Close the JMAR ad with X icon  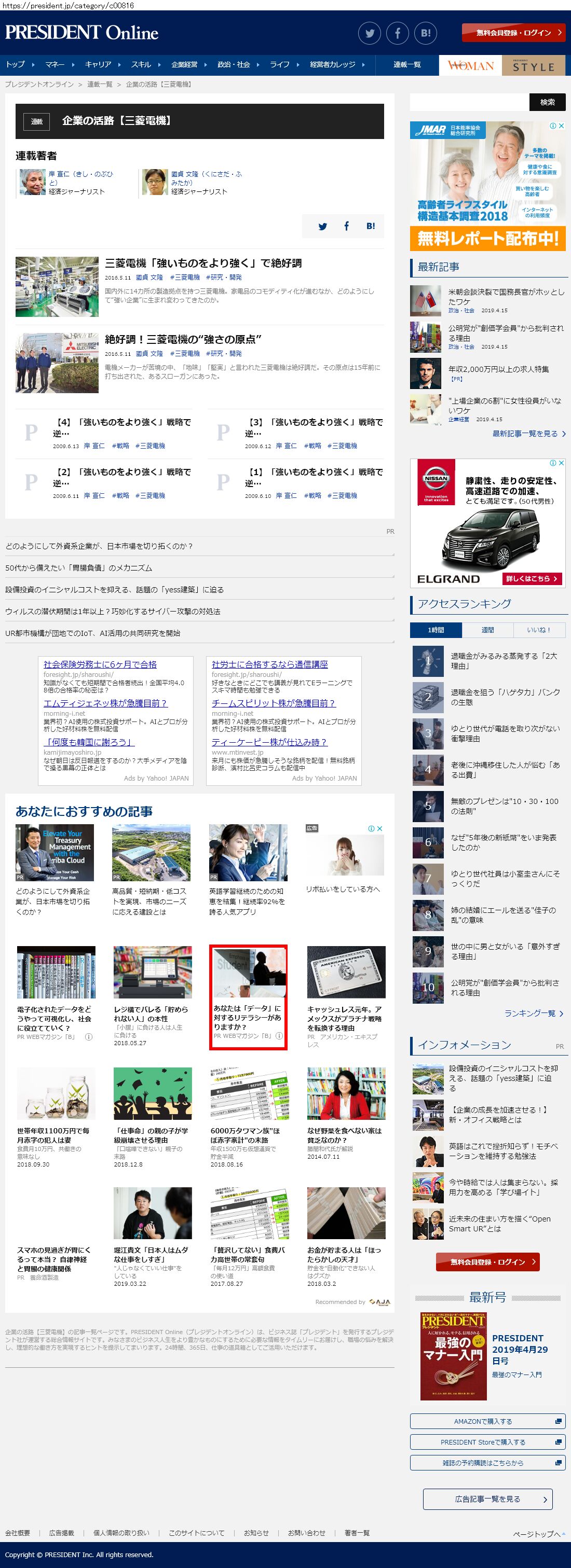(x=561, y=126)
